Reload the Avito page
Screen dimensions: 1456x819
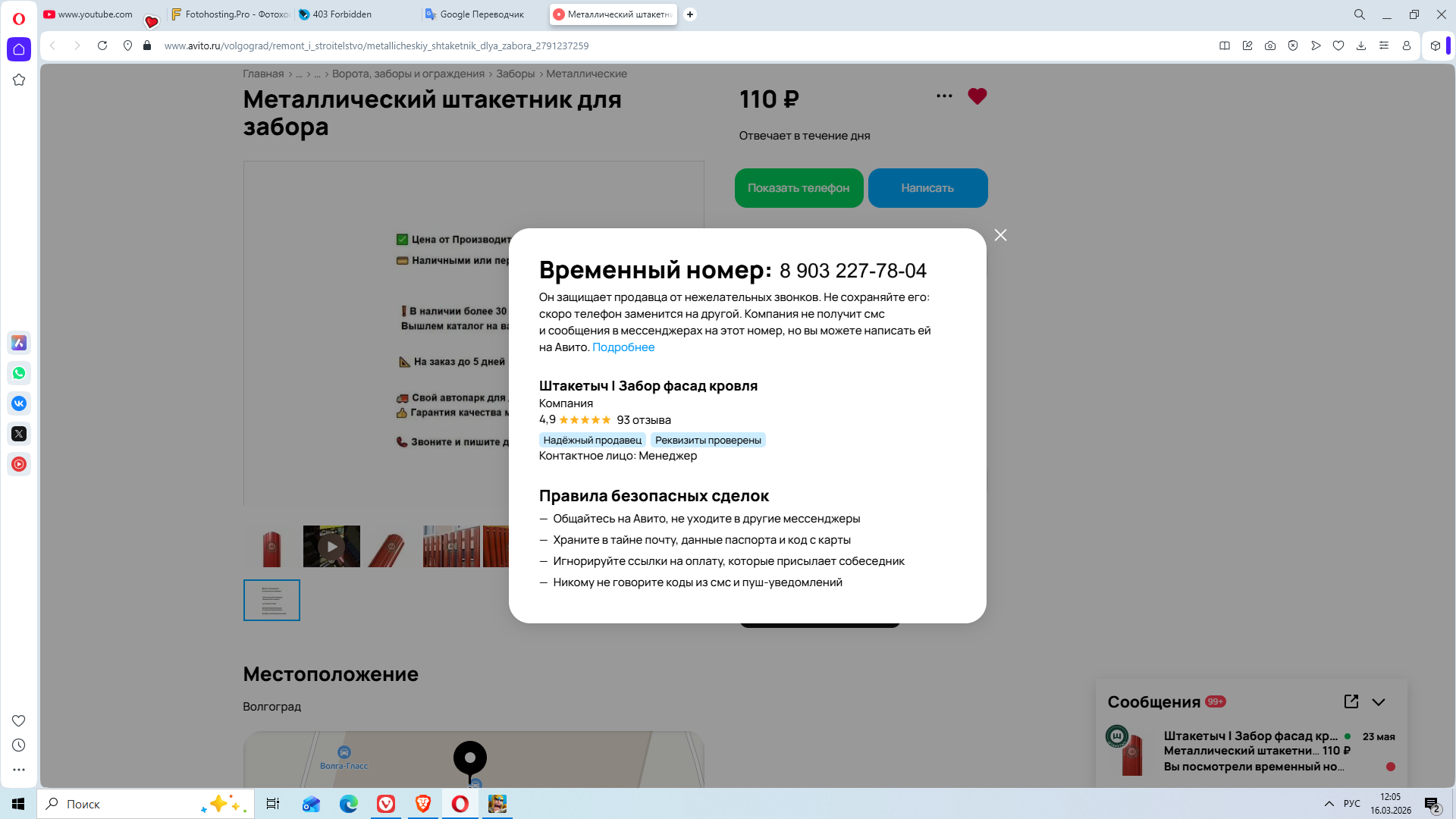[102, 45]
